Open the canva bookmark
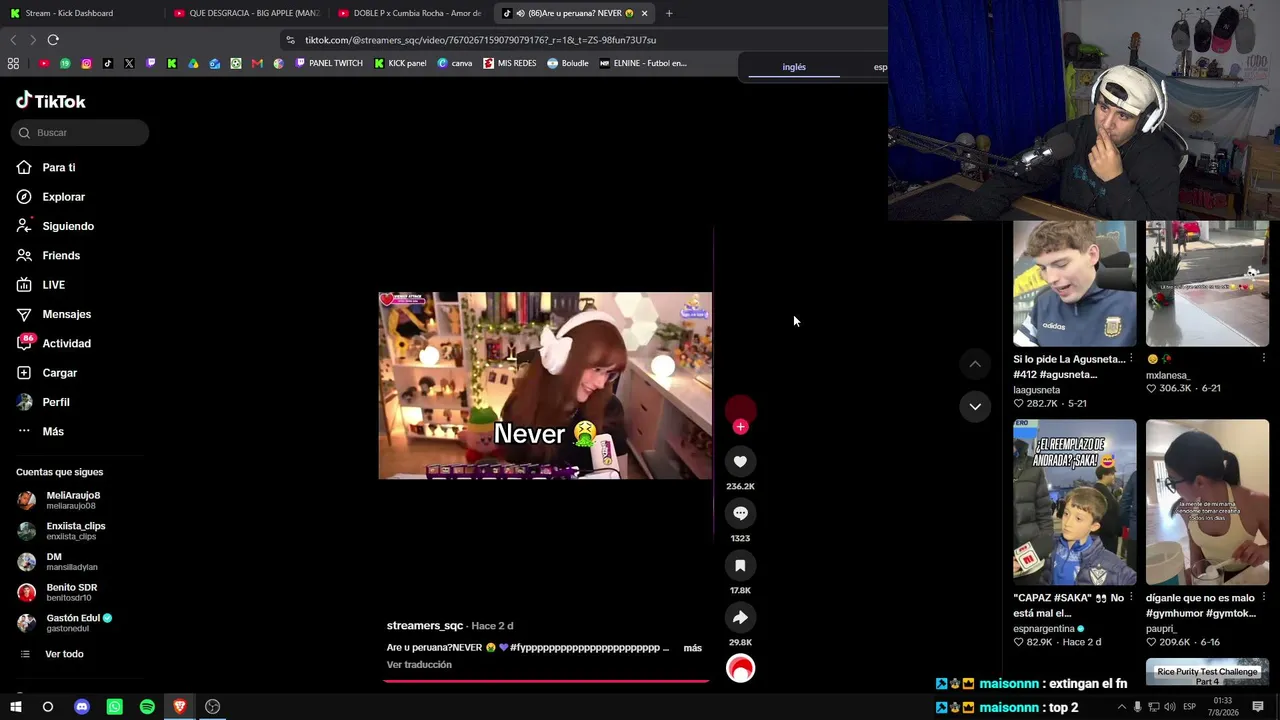This screenshot has height=720, width=1280. [455, 63]
